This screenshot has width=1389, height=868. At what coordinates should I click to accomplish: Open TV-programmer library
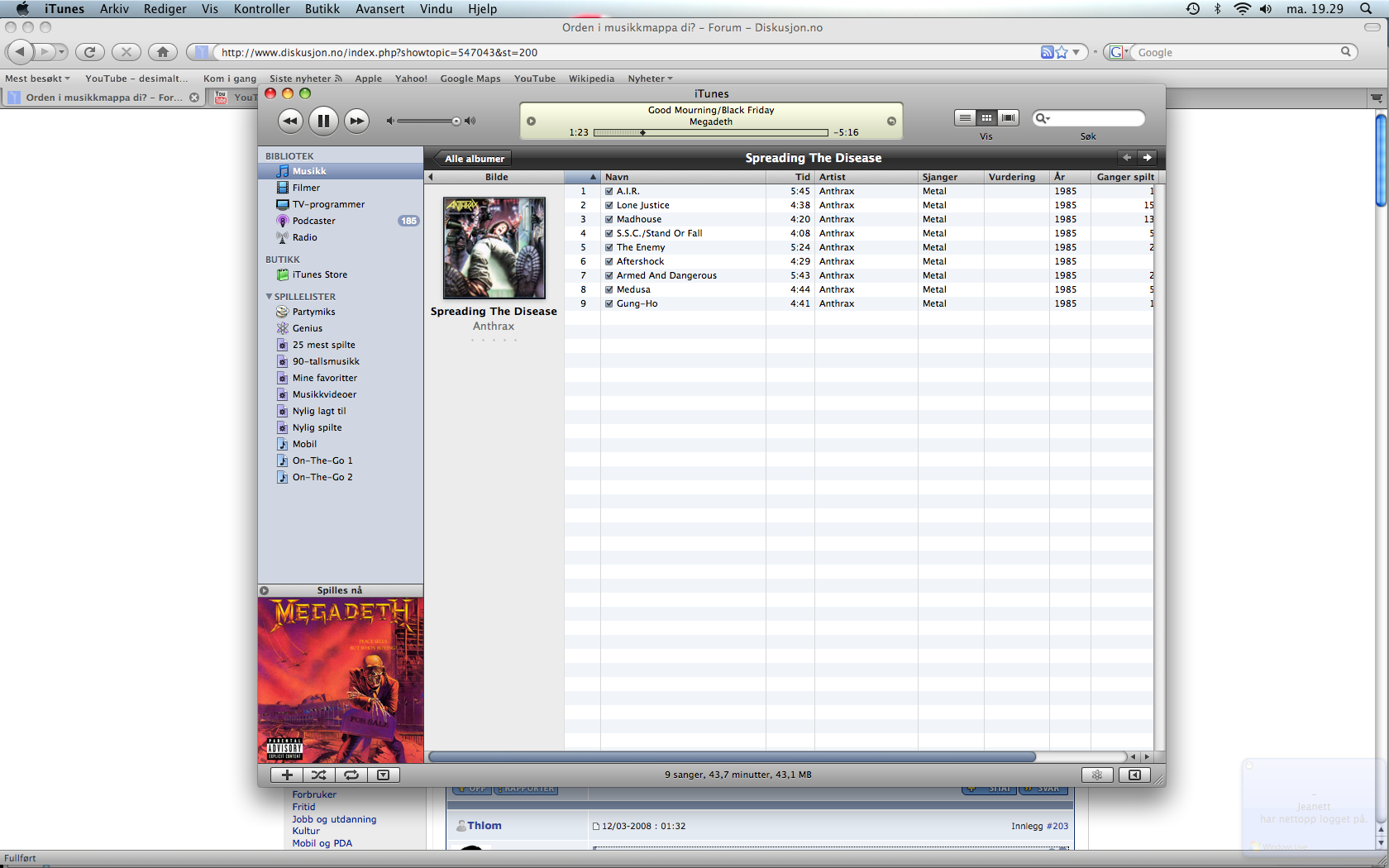341,204
